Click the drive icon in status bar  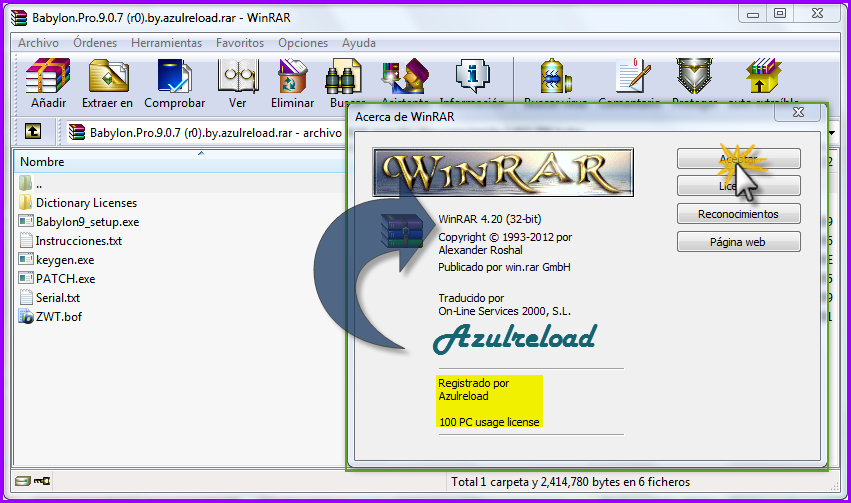pyautogui.click(x=22, y=481)
